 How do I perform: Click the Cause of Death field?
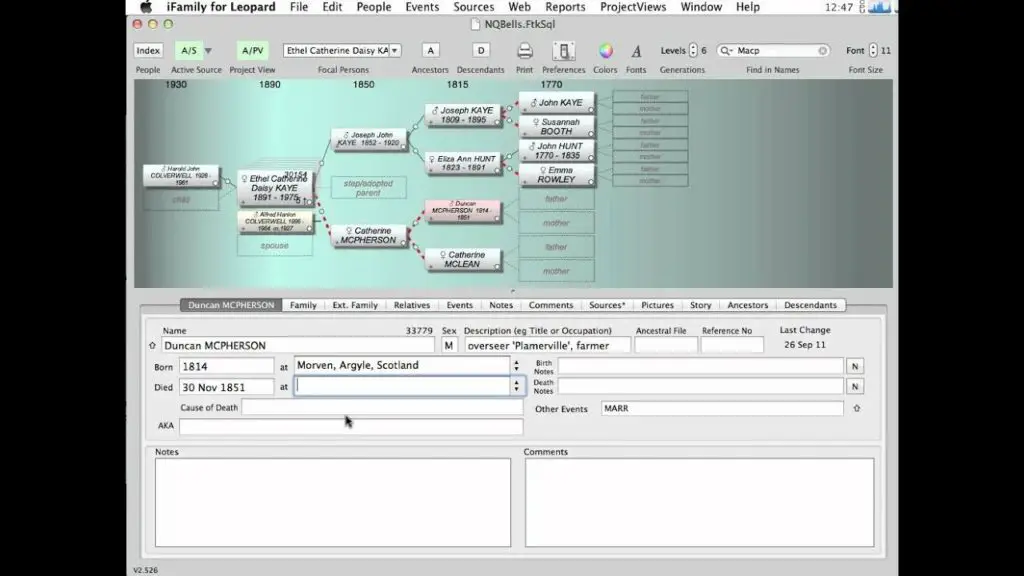[x=382, y=408]
